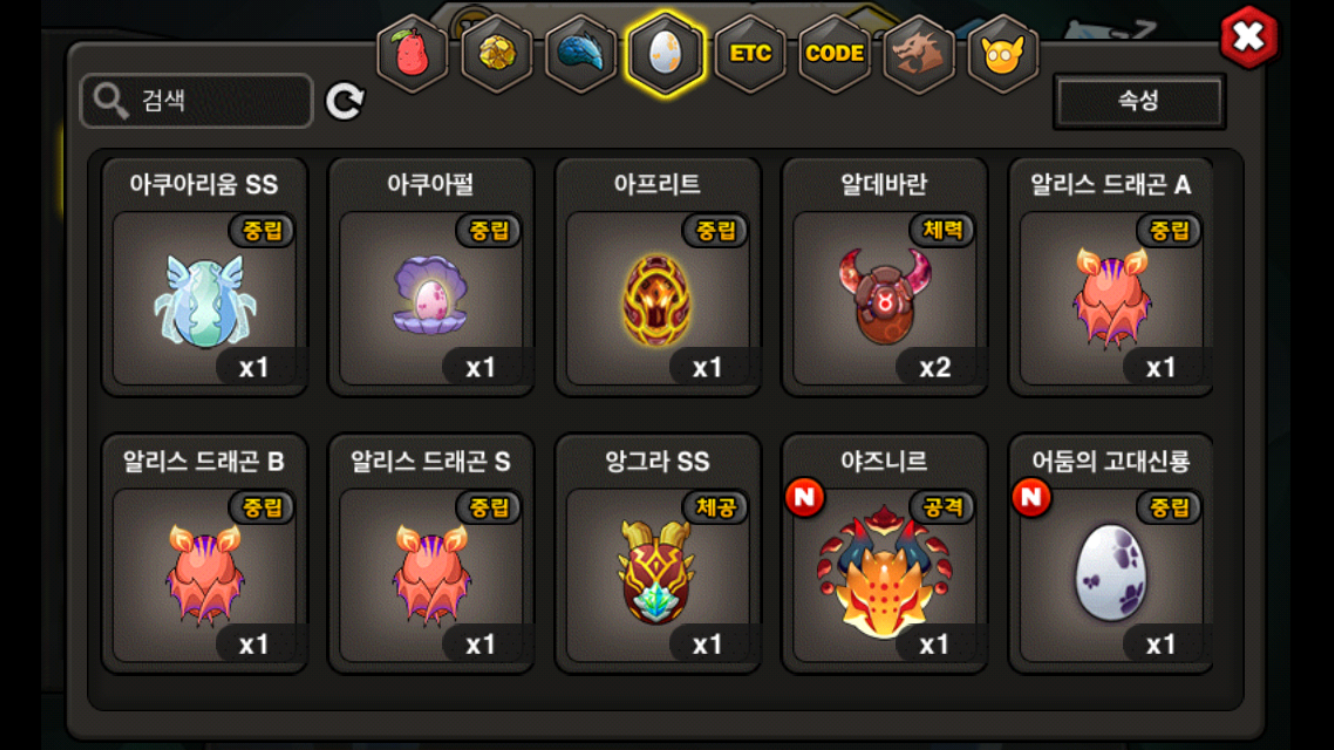Viewport: 1334px width, 750px height.
Task: Open the yellow horned mask tab
Action: (x=1004, y=54)
